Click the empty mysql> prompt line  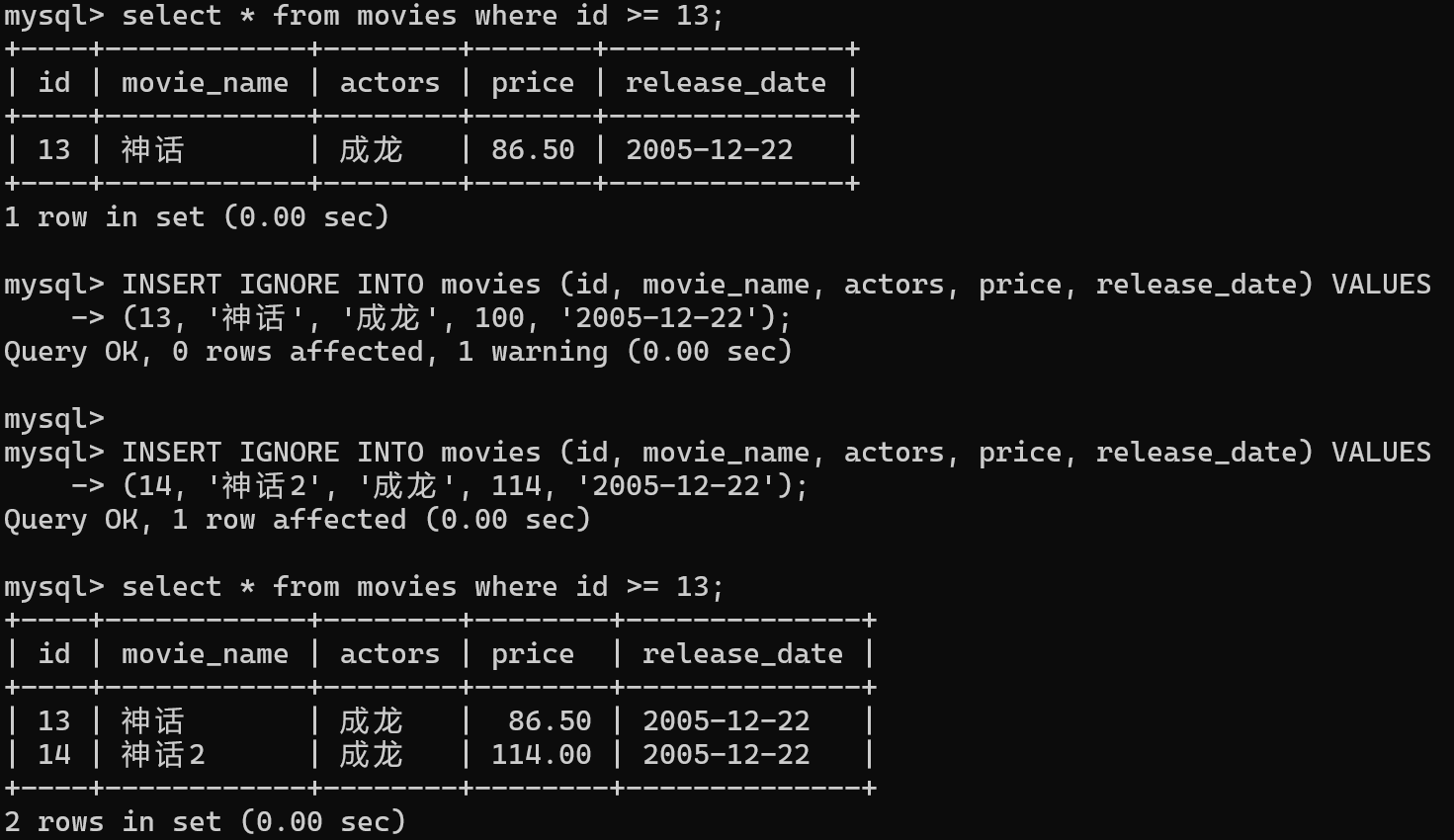tap(54, 419)
